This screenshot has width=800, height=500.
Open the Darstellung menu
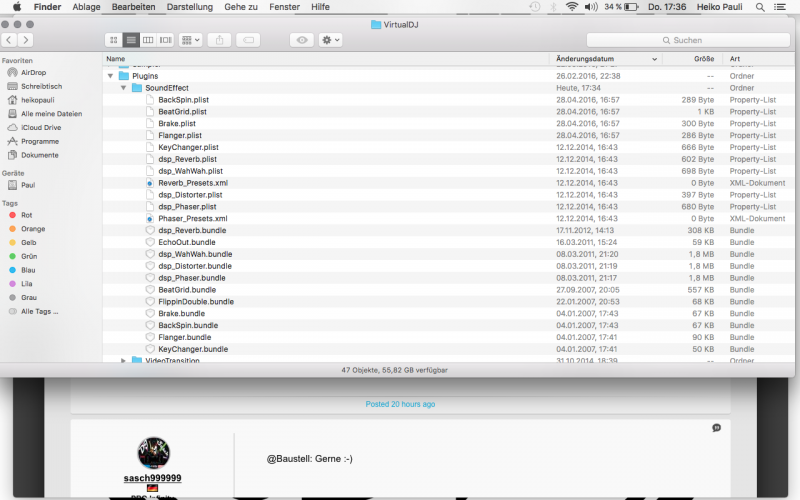pos(190,7)
